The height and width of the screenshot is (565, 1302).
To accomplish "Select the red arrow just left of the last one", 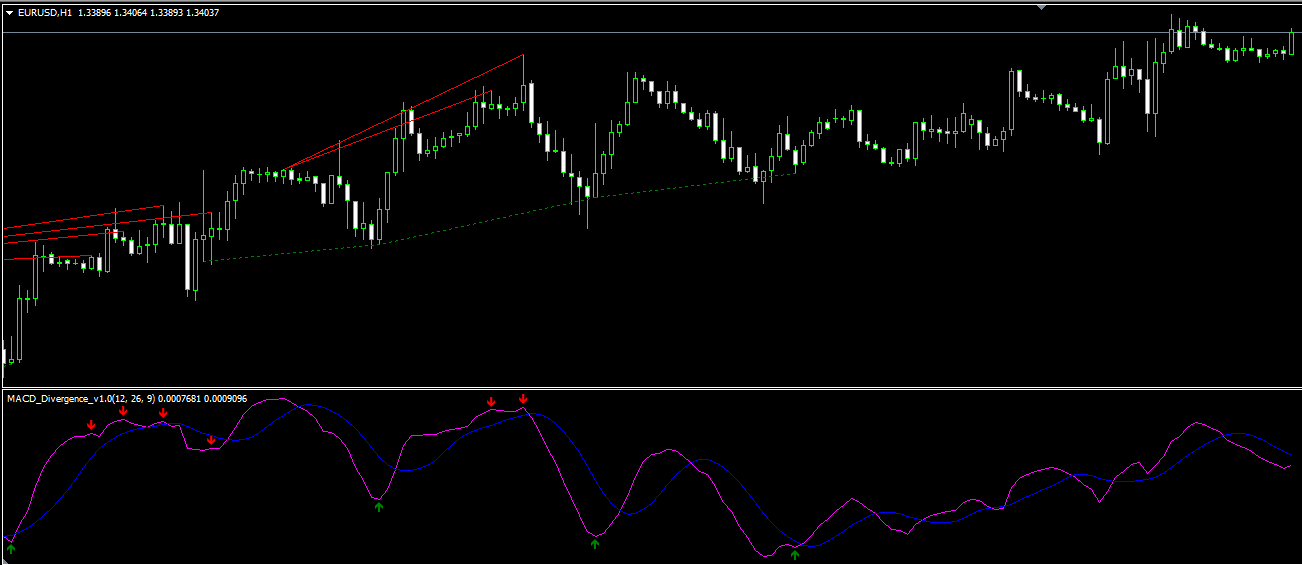I will (x=491, y=402).
